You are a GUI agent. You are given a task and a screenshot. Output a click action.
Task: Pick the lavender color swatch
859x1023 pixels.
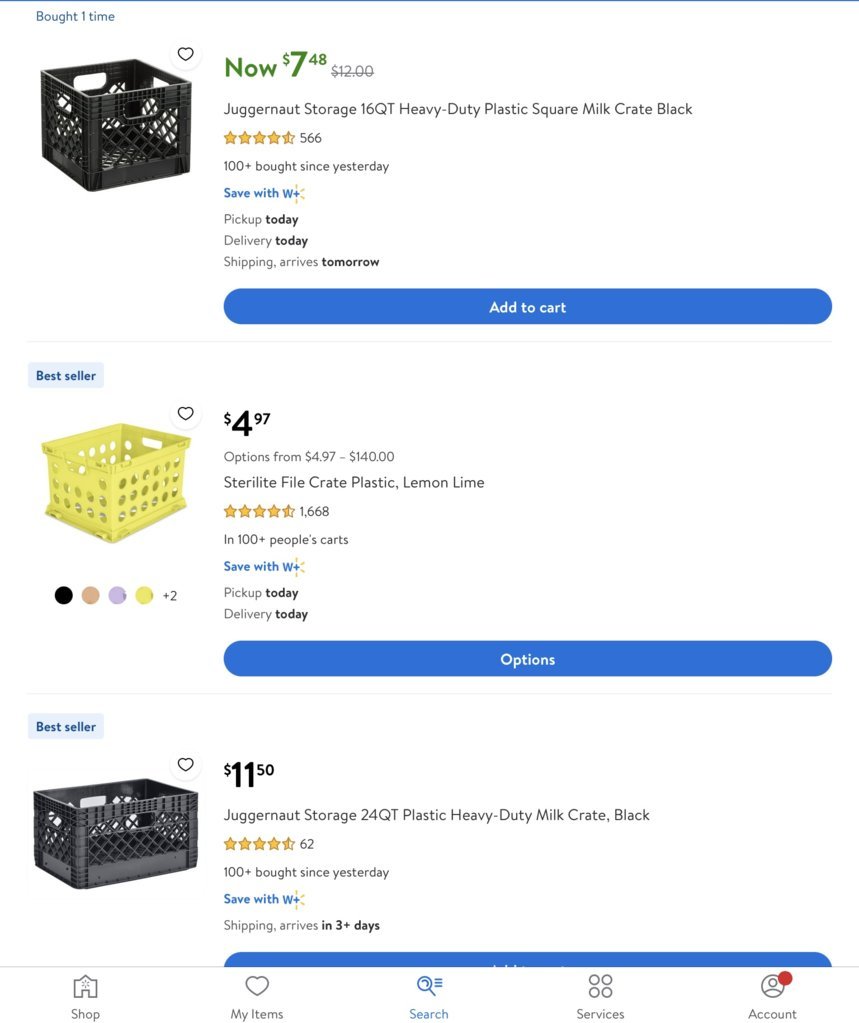click(117, 595)
